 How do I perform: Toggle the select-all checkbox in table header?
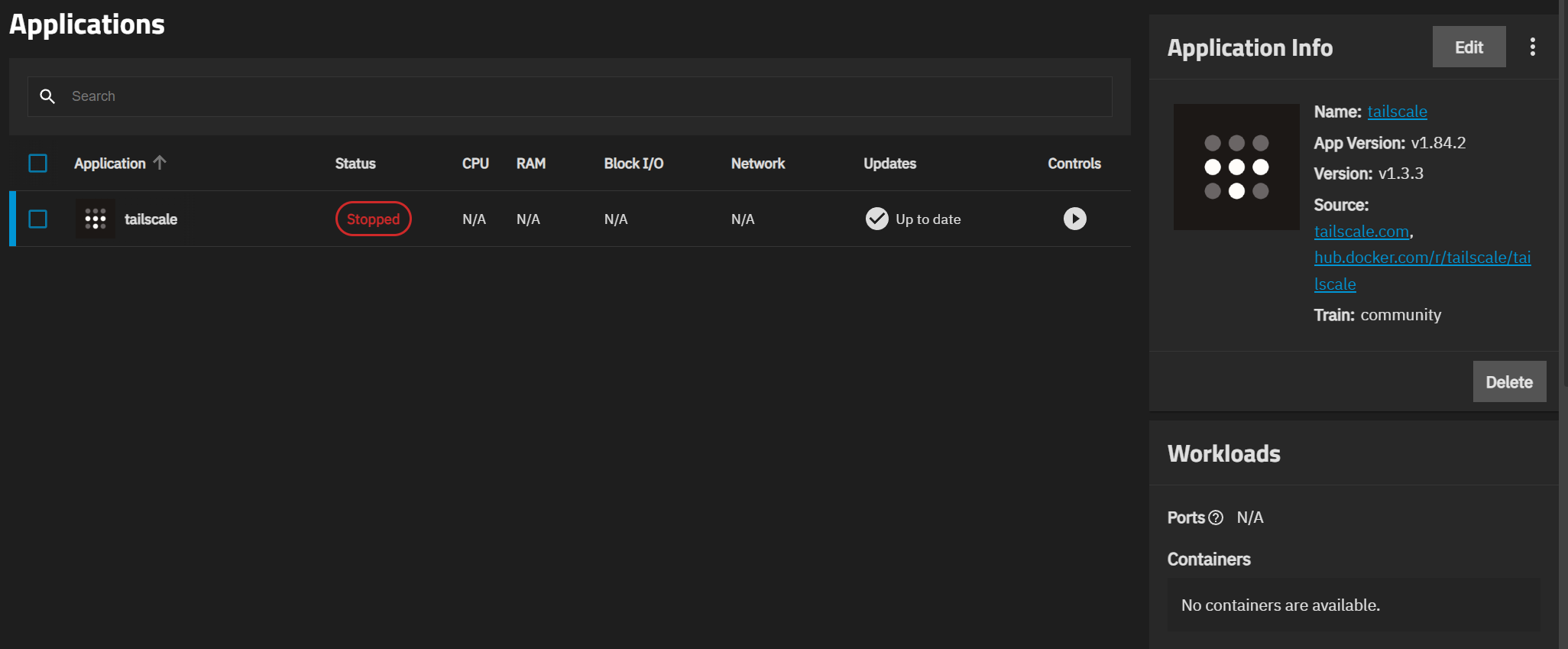[x=37, y=163]
